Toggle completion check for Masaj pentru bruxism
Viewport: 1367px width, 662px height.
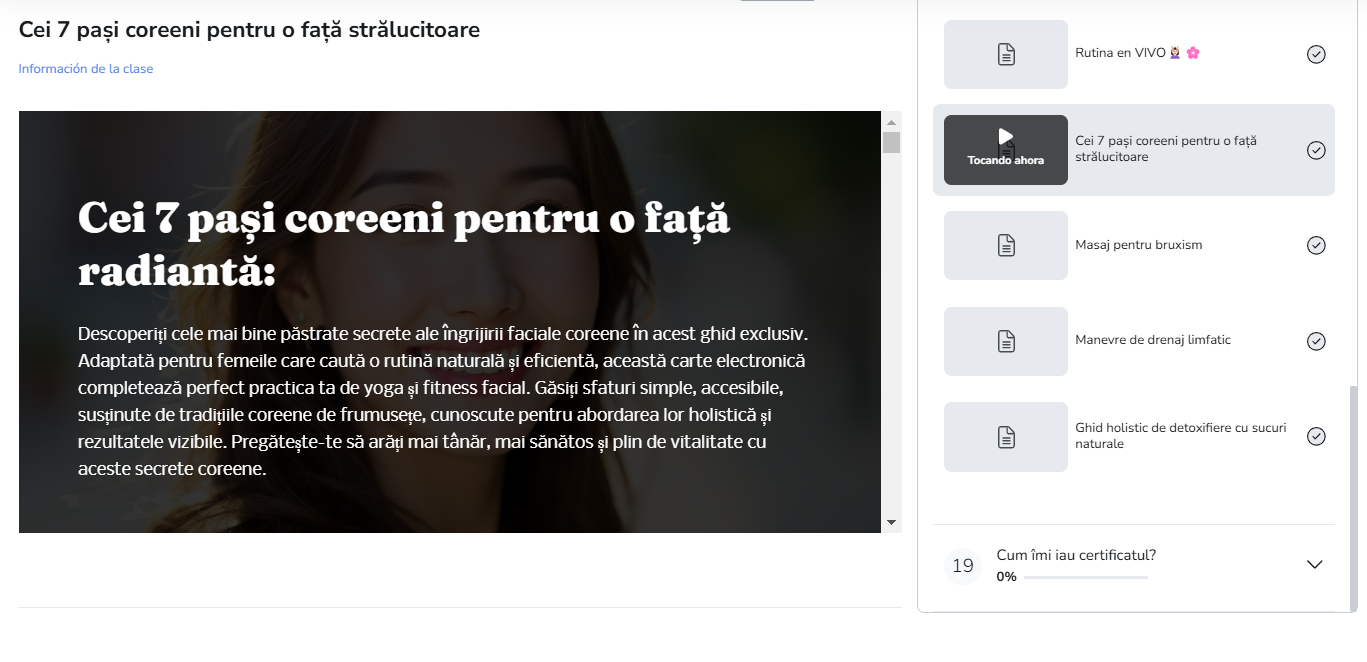(1316, 245)
